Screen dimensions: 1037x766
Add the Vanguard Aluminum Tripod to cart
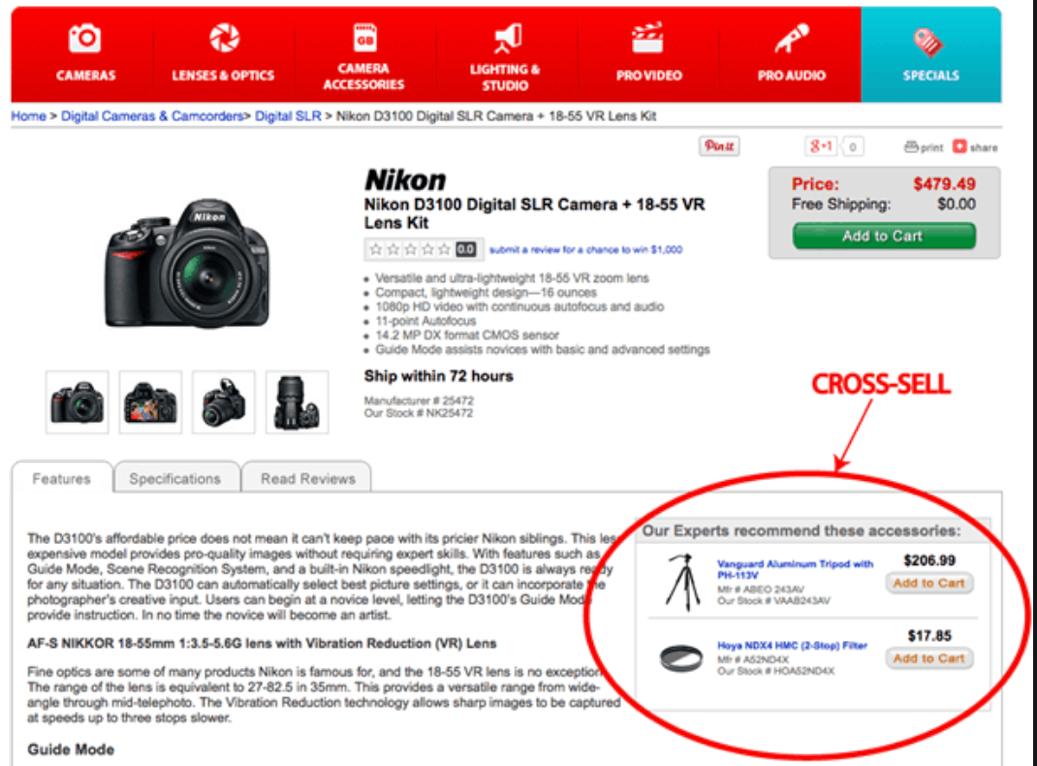point(927,582)
